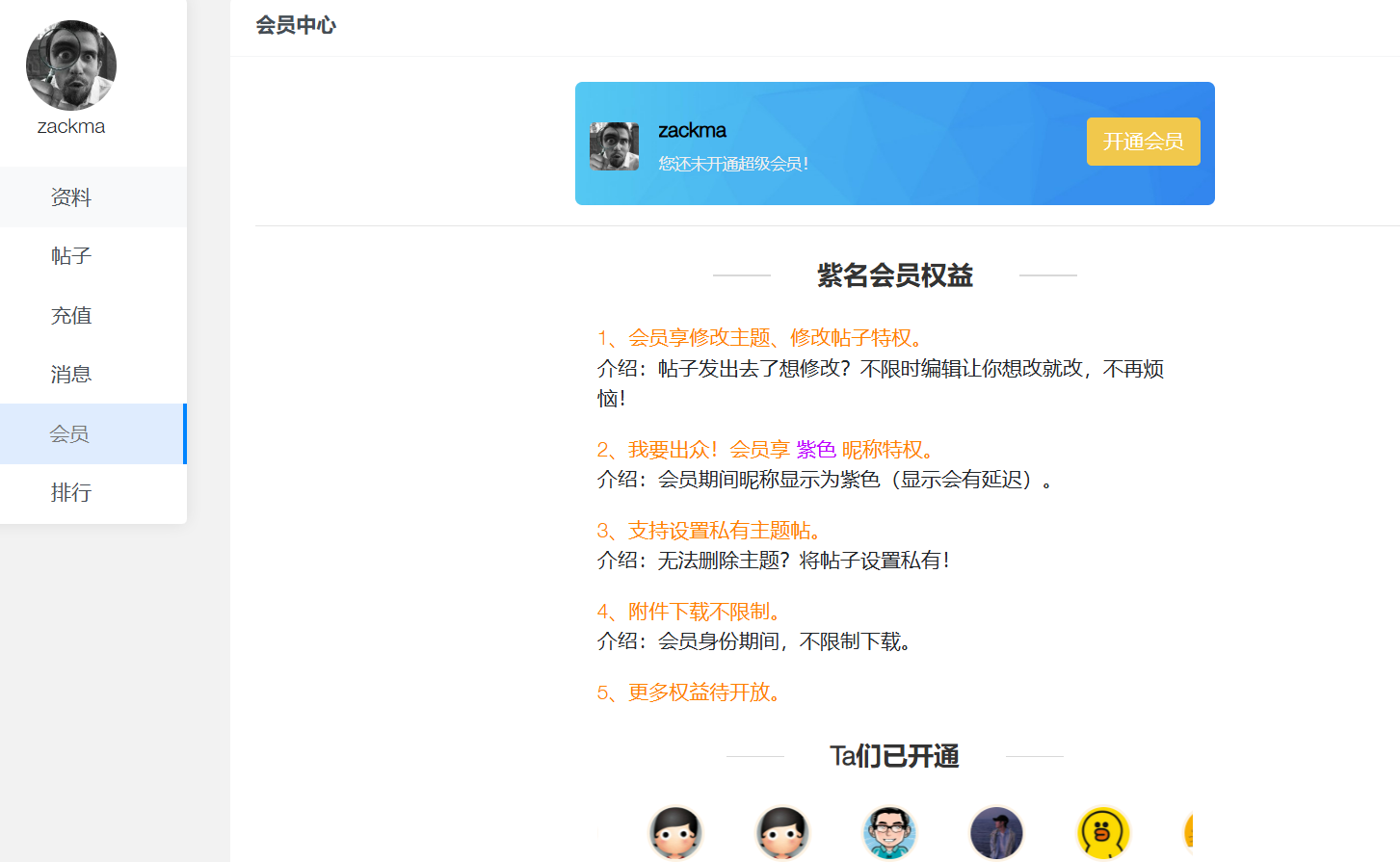Image resolution: width=1400 pixels, height=862 pixels.
Task: Click the Ta们已开通 section heading
Action: (894, 757)
